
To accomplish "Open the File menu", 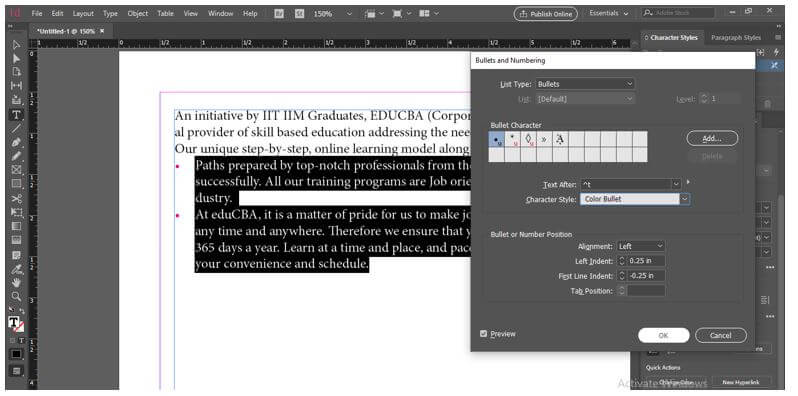I will (x=37, y=14).
